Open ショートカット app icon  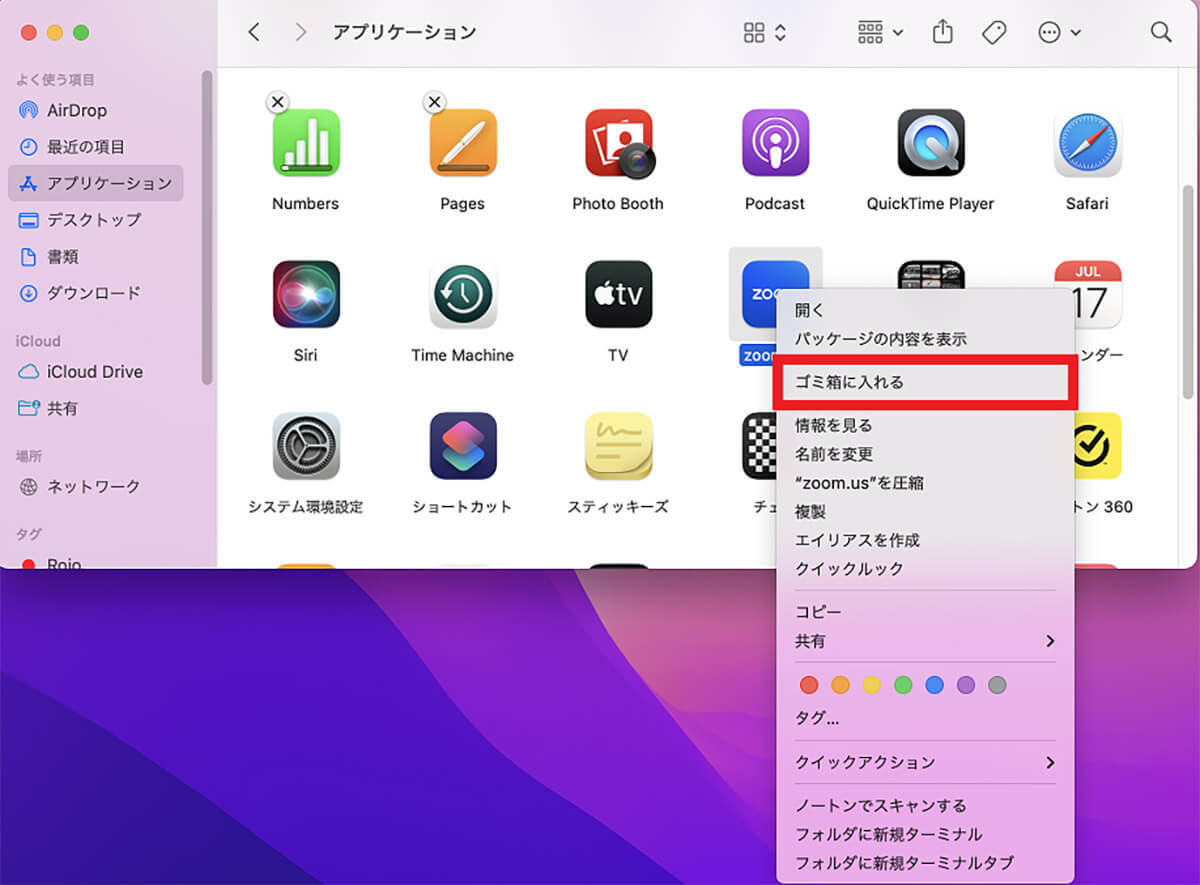click(462, 446)
